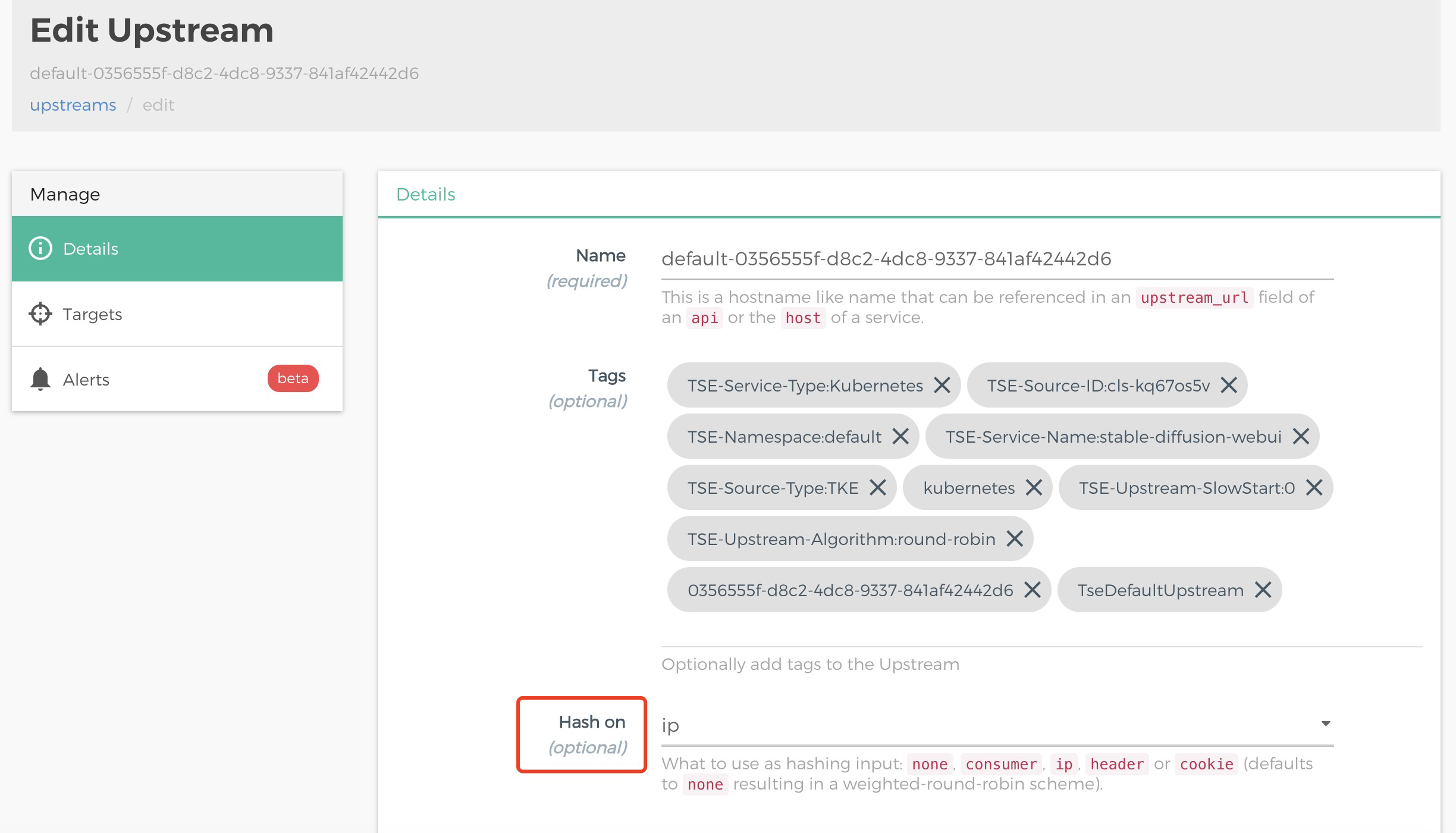Viewport: 1456px width, 833px height.
Task: Remove the TSE-Upstream-Algorithm:round-robin tag
Action: 1015,539
